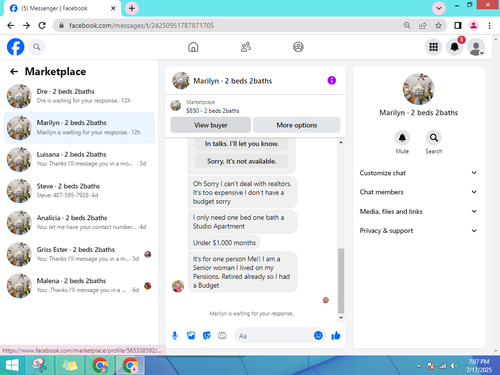
Task: Expand Chat members section
Action: (x=418, y=192)
